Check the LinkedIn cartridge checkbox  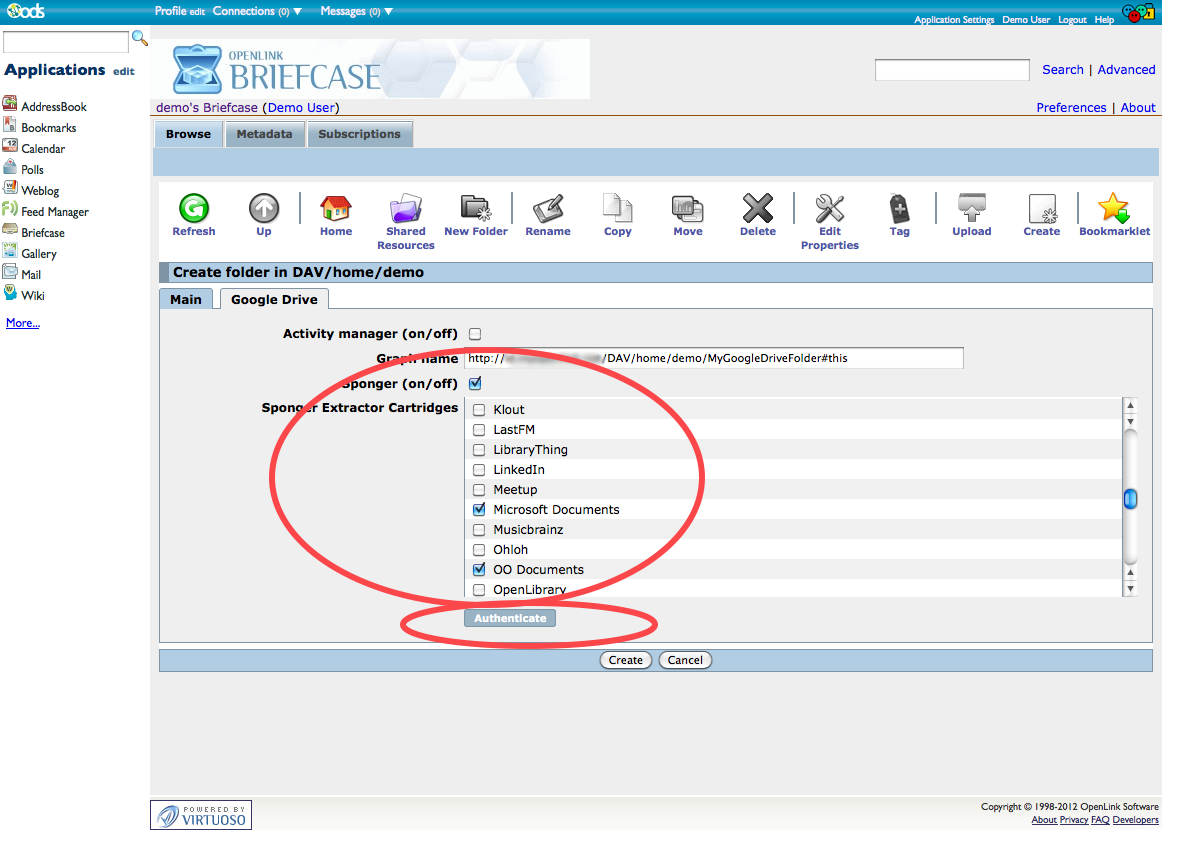click(x=479, y=470)
